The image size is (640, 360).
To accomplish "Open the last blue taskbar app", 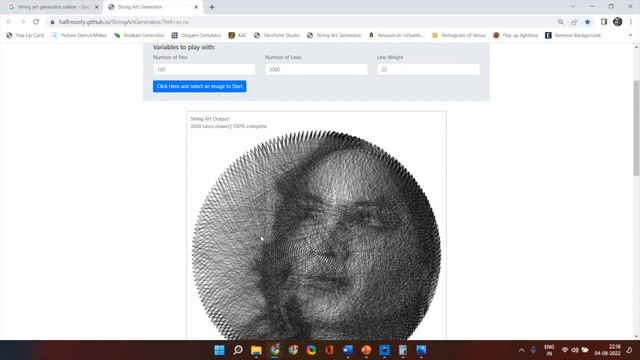I will 421,350.
